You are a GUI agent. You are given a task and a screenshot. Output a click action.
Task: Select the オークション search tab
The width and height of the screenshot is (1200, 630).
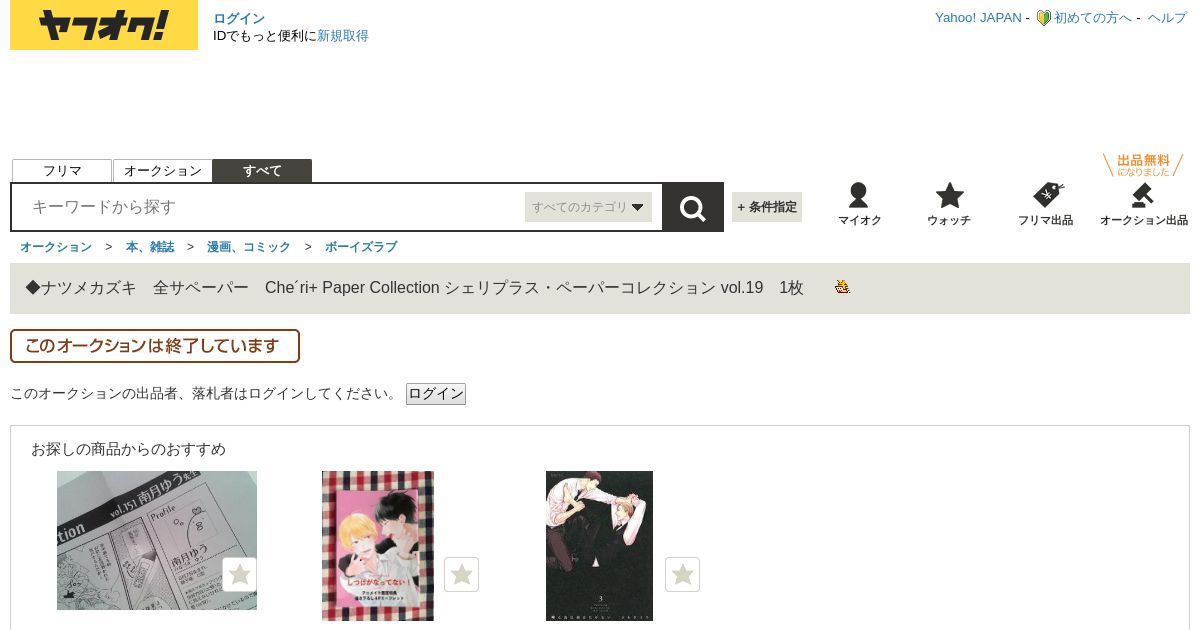pos(163,171)
